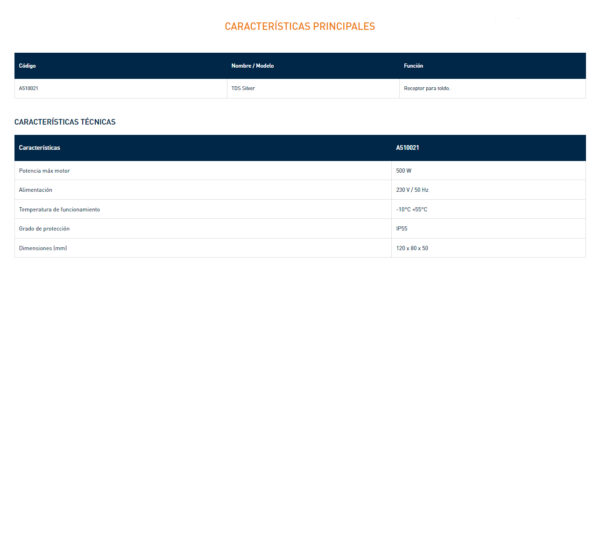The width and height of the screenshot is (600, 560).
Task: Select the Temperatura de funcionamiento label
Action: tap(59, 209)
